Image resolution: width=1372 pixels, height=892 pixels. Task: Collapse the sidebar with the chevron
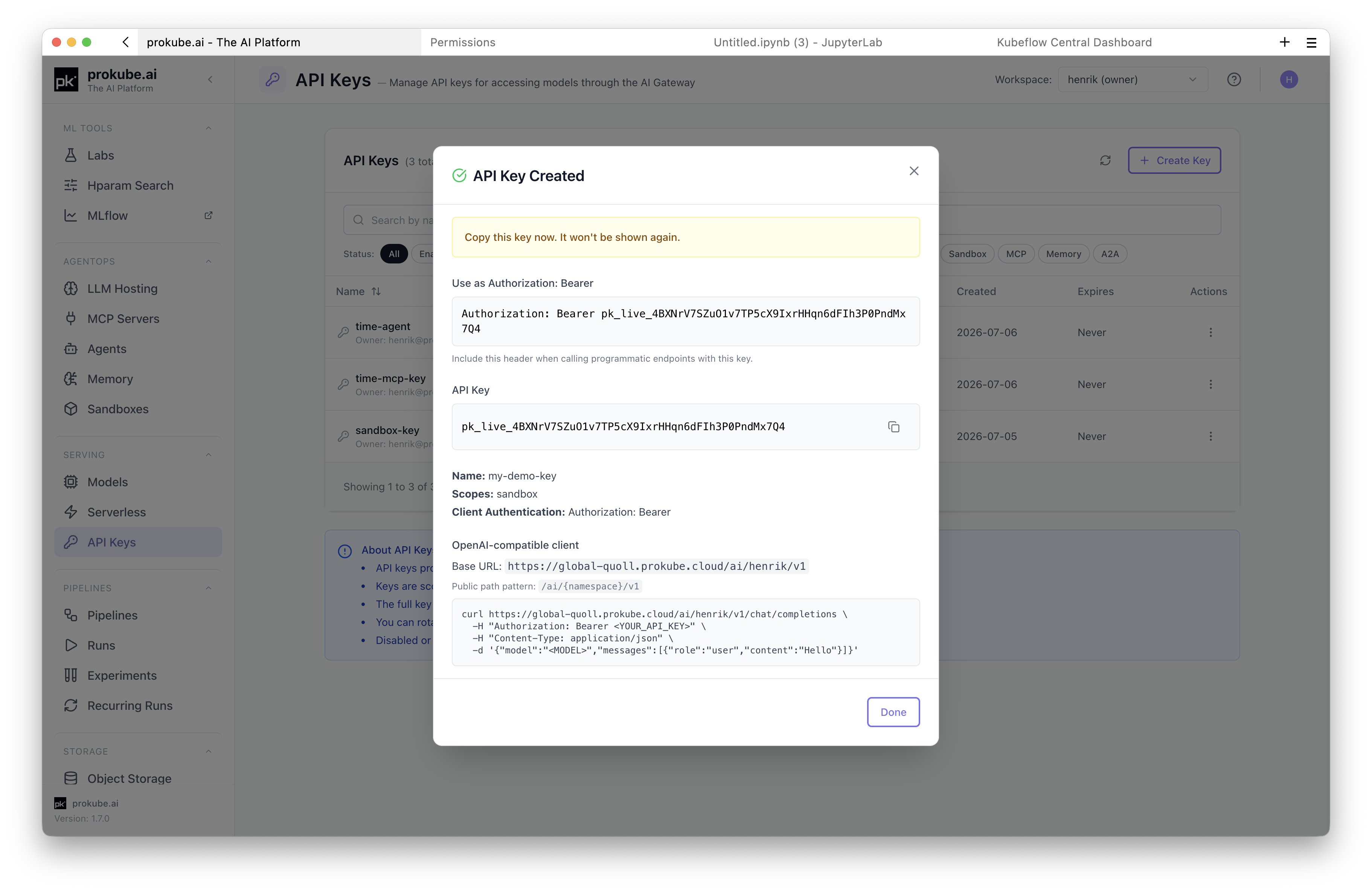tap(210, 79)
